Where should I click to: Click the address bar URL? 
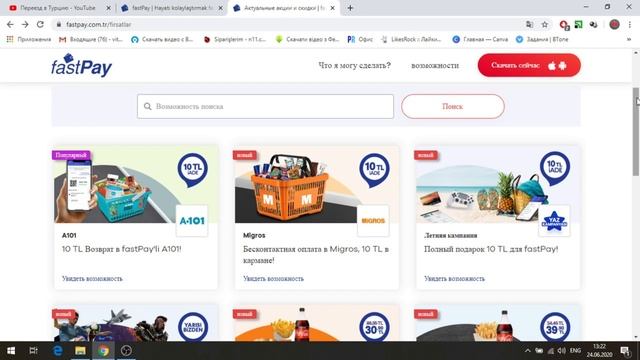[99, 24]
